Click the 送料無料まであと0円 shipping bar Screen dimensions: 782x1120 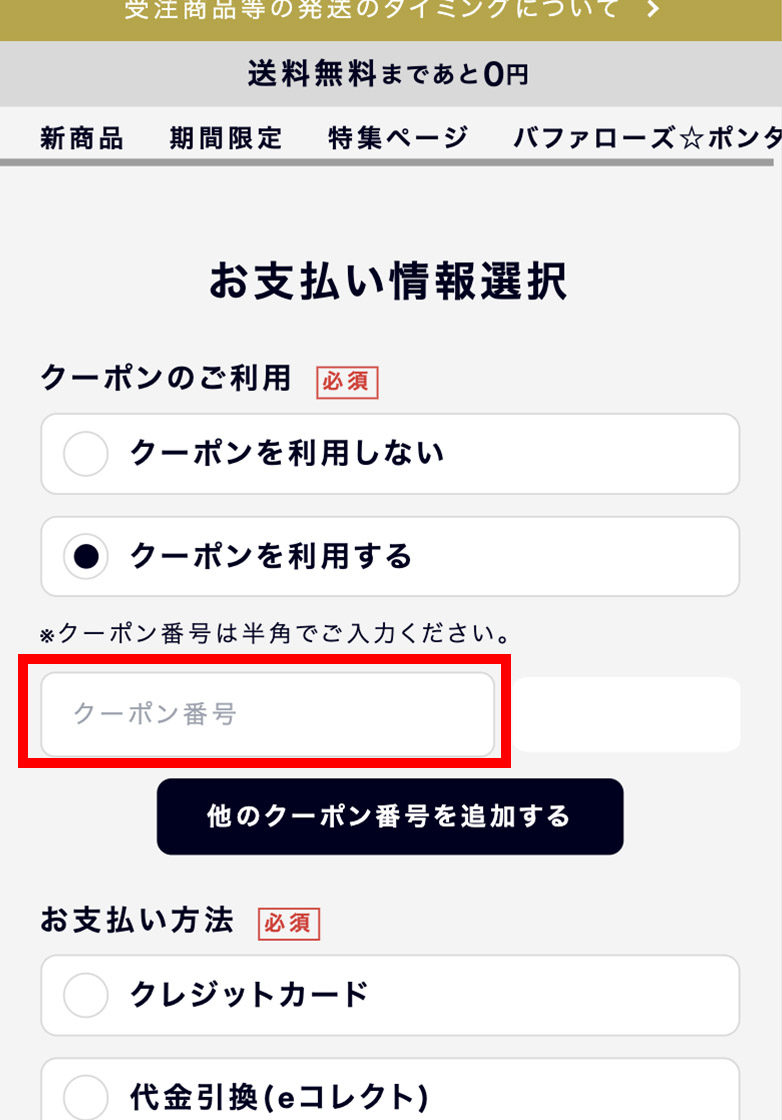pos(388,74)
